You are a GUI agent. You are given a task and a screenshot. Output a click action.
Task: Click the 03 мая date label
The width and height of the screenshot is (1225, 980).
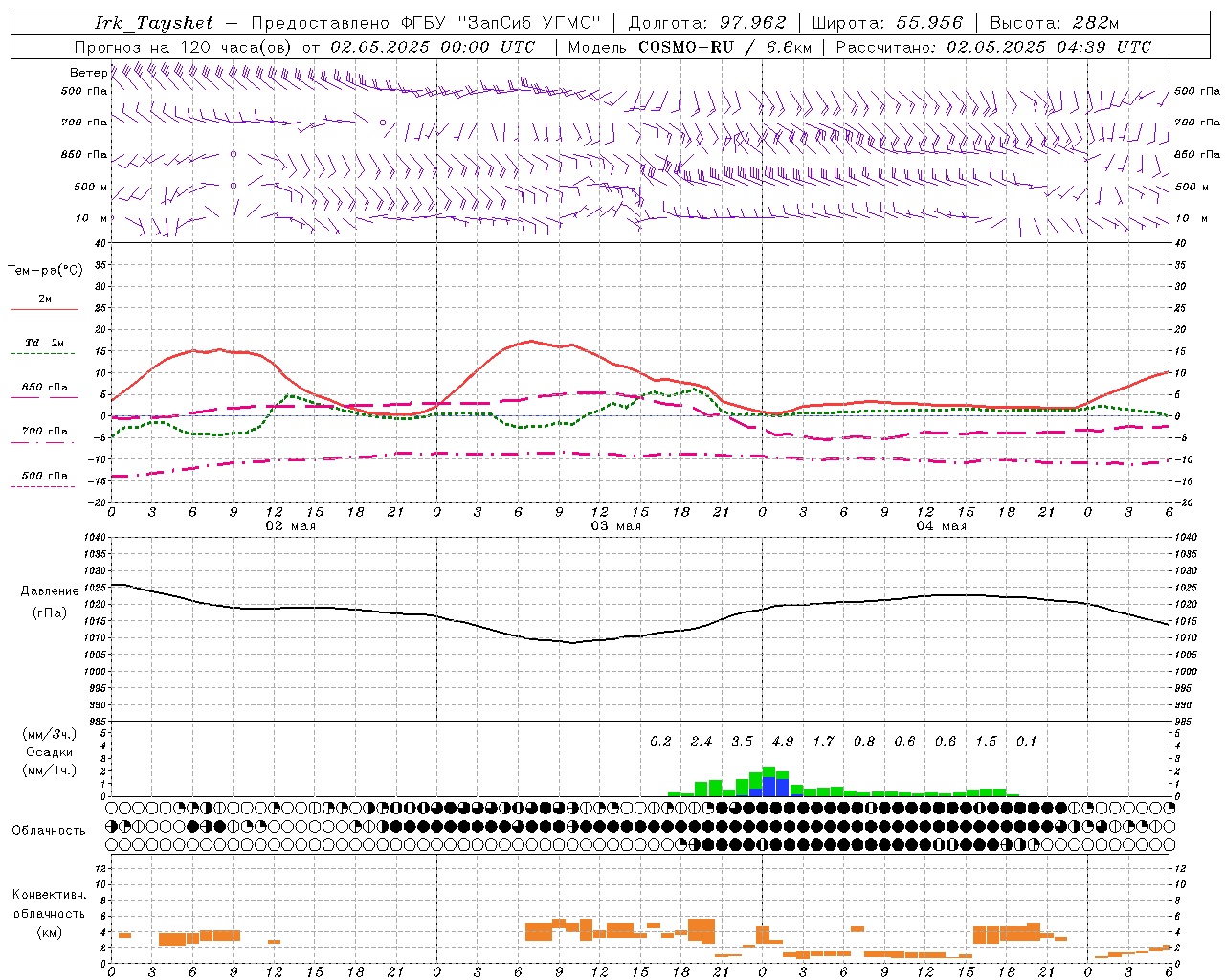pos(615,526)
